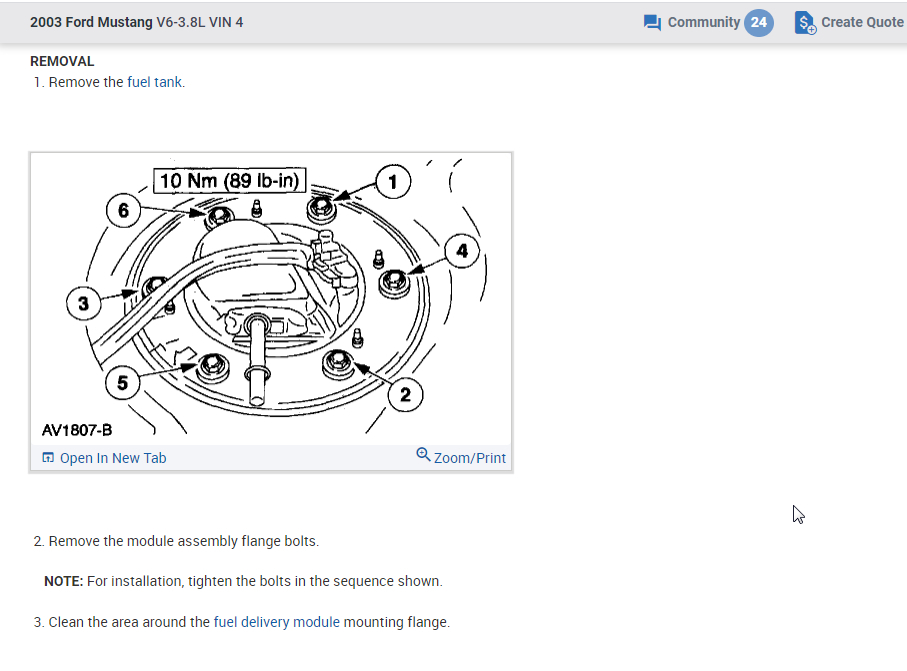
Task: Click the "Open In New Tab" link text
Action: point(113,458)
